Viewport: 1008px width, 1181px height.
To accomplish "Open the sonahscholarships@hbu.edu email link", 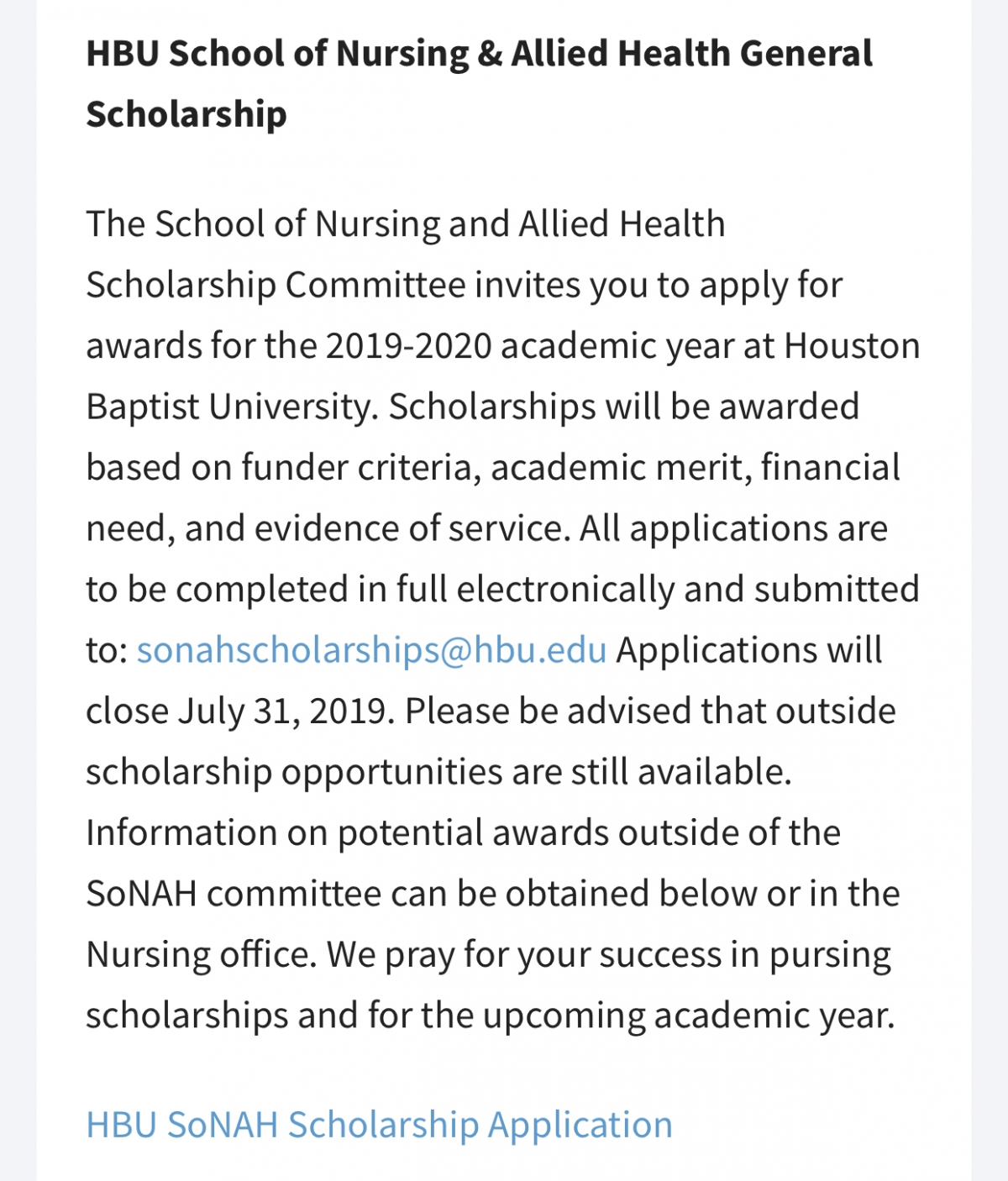I will click(371, 651).
